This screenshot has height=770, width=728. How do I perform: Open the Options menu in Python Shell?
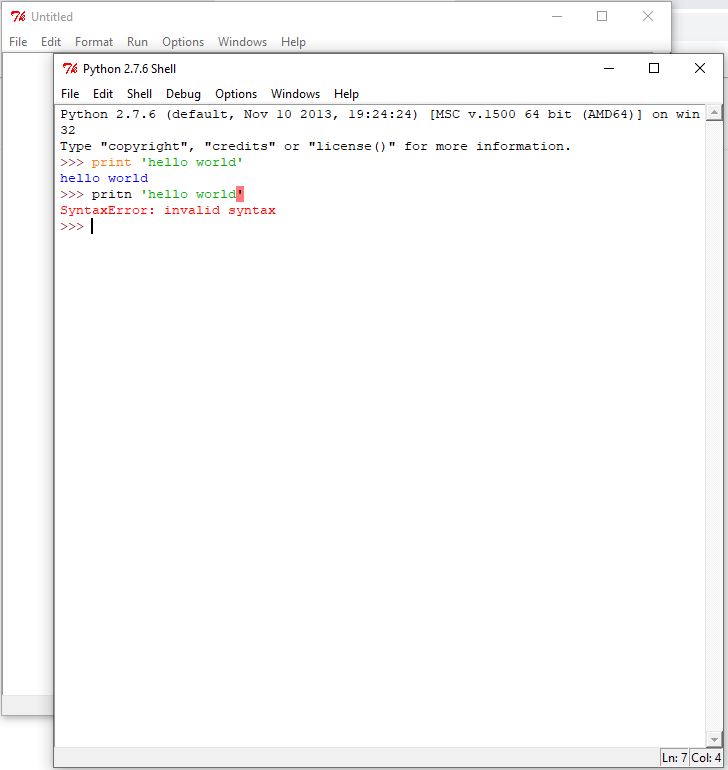click(x=236, y=94)
